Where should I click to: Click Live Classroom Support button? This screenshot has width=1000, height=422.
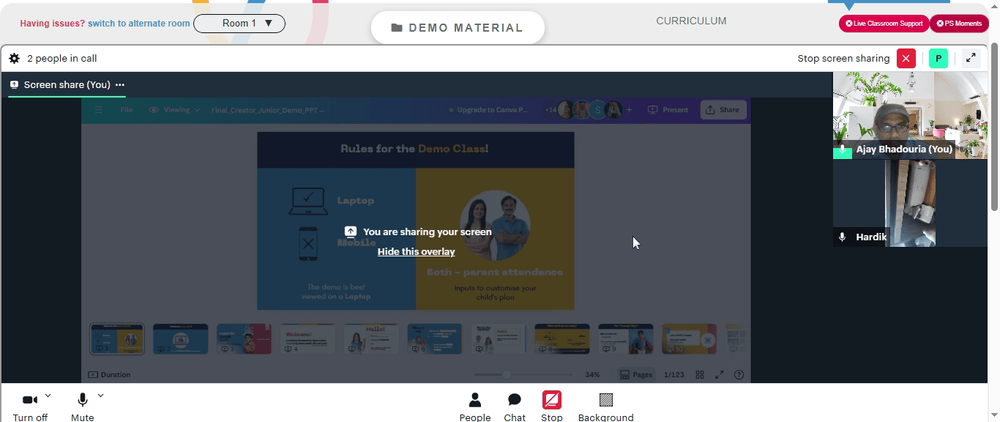[883, 24]
